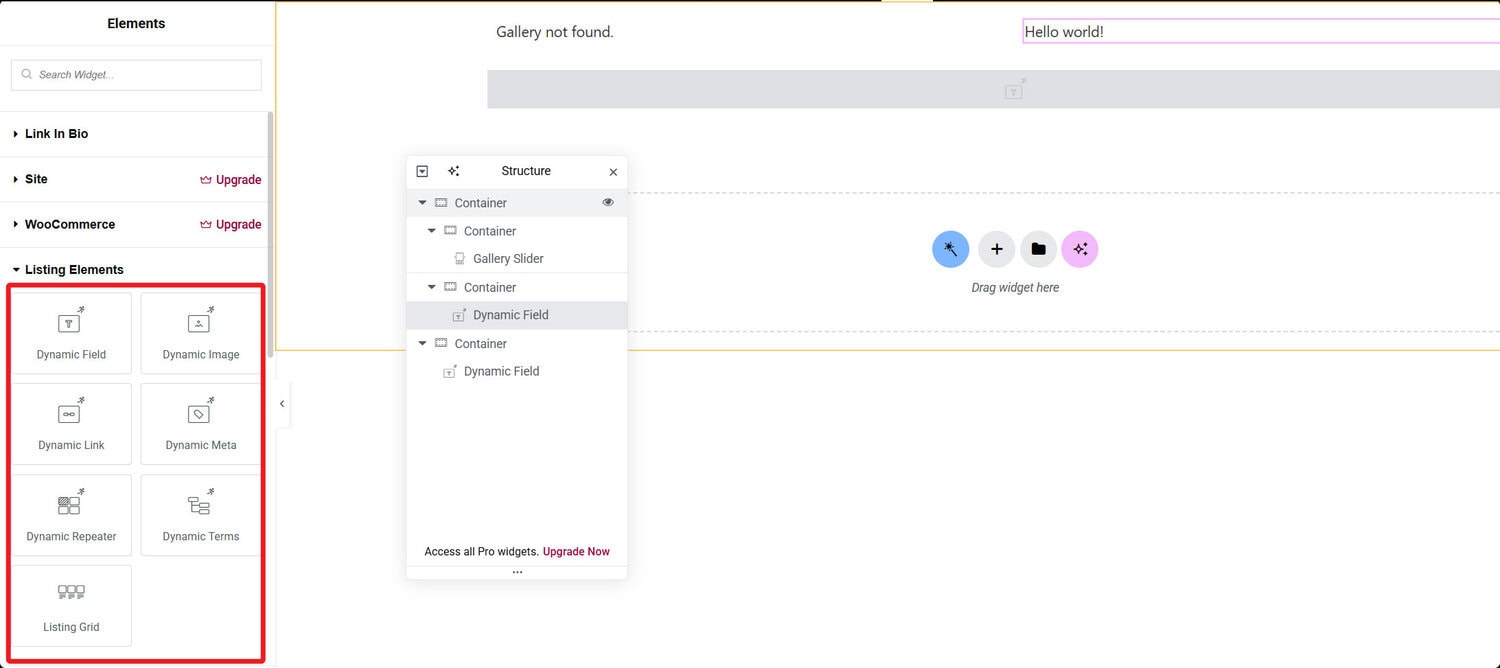The height and width of the screenshot is (668, 1500).
Task: Close the Structure panel
Action: coord(613,172)
